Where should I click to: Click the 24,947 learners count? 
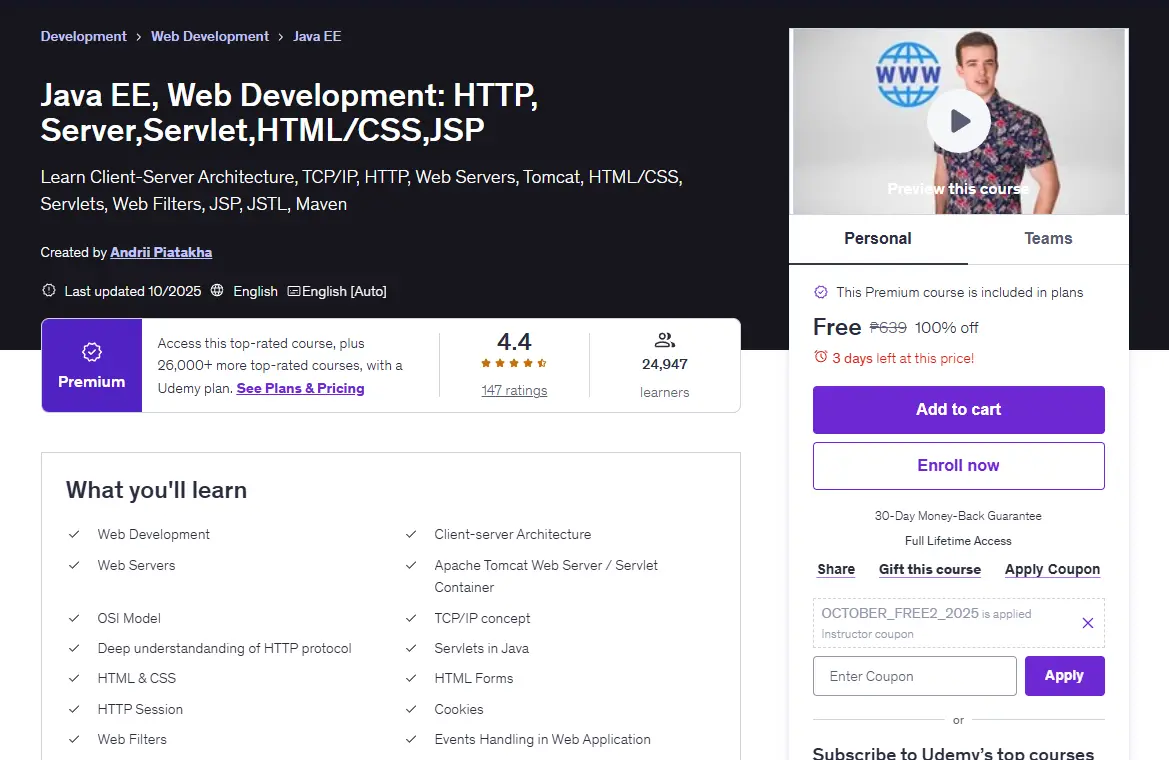[x=664, y=364]
